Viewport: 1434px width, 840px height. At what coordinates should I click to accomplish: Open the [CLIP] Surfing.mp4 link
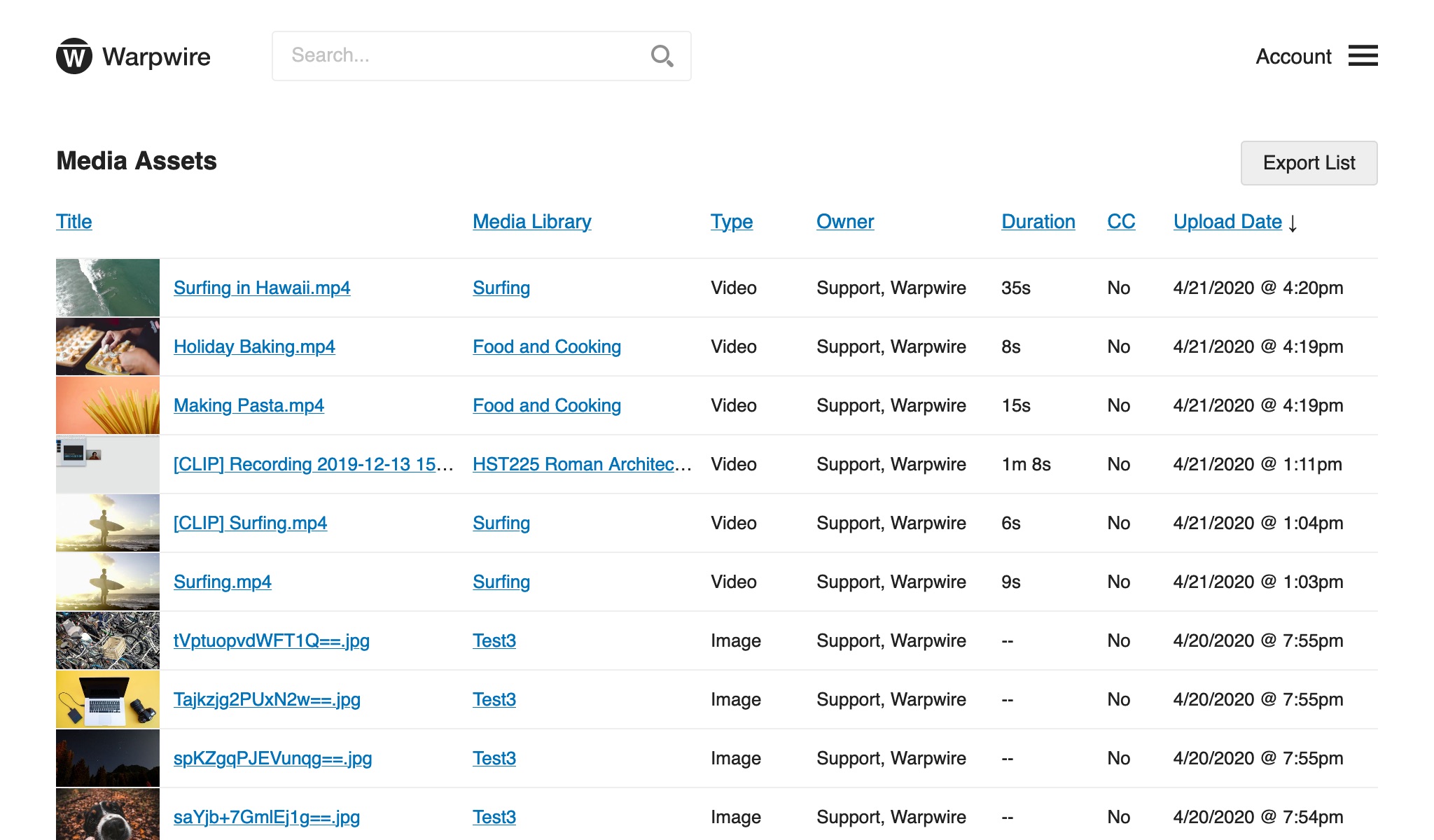pyautogui.click(x=250, y=523)
